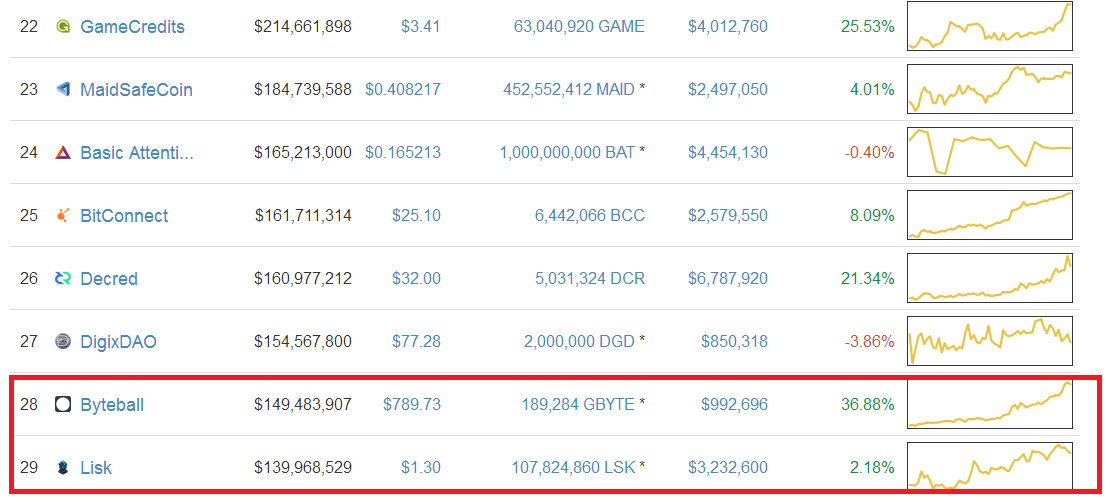Select market cap $160,977,212
The image size is (1119, 498).
(303, 278)
